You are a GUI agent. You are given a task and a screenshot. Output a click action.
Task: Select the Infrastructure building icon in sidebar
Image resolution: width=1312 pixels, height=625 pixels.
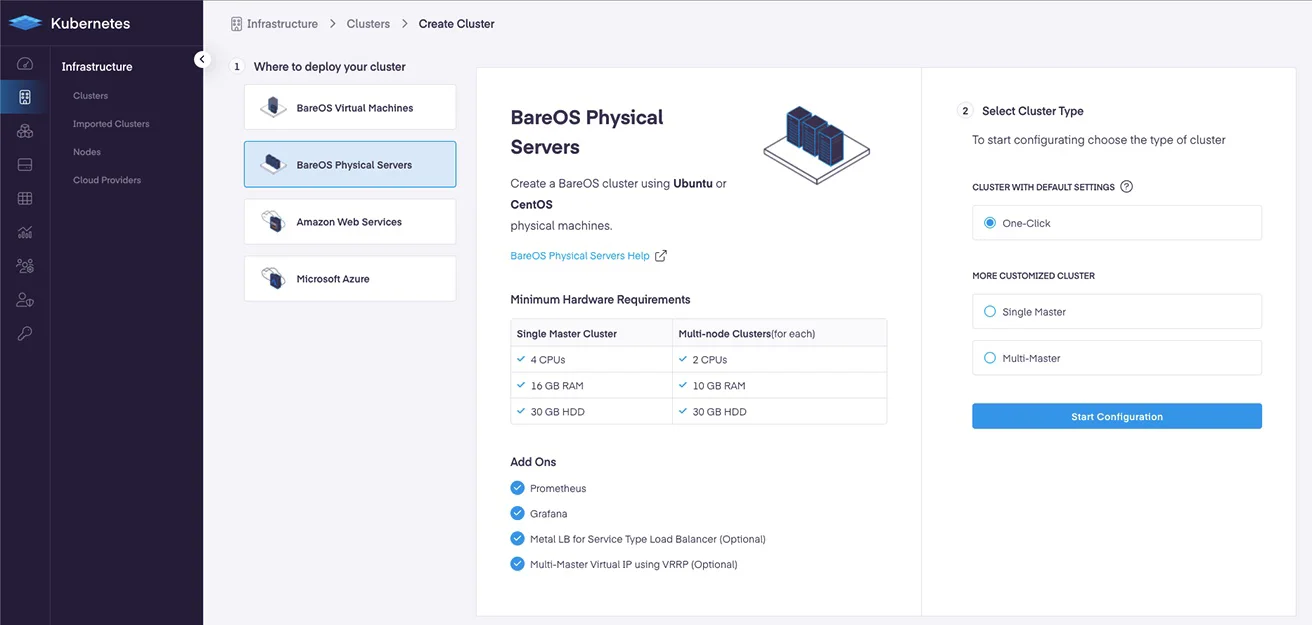coord(25,97)
